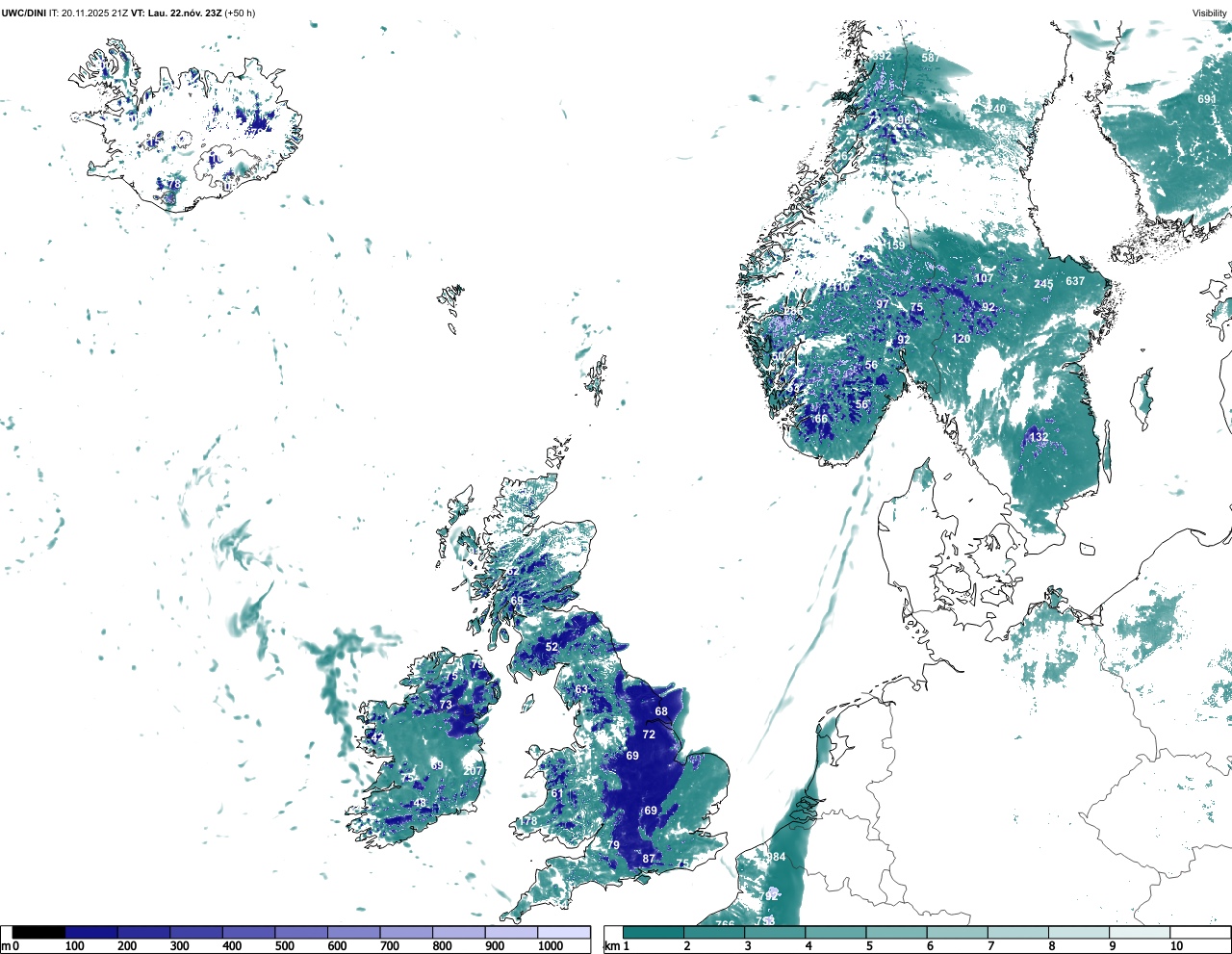
Task: Click the '66' value in southern Norway
Action: (821, 419)
